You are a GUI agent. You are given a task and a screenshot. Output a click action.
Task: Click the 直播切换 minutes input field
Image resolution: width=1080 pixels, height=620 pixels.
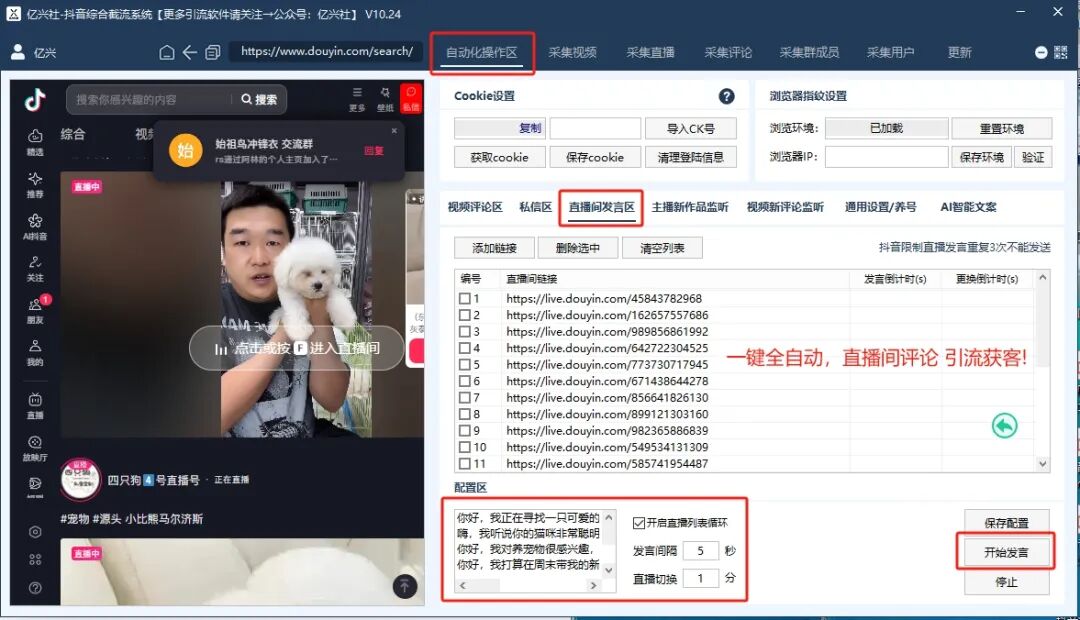700,579
